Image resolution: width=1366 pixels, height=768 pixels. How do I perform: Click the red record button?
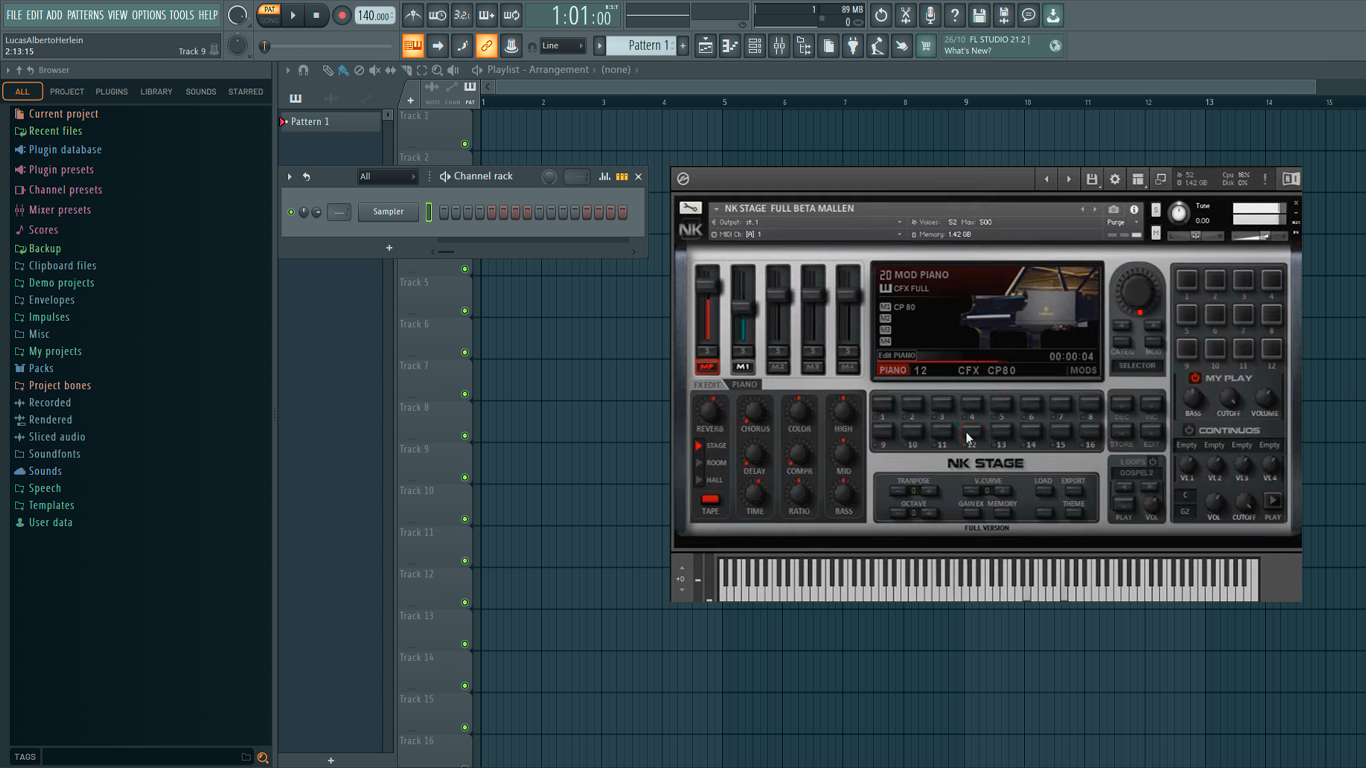[341, 15]
